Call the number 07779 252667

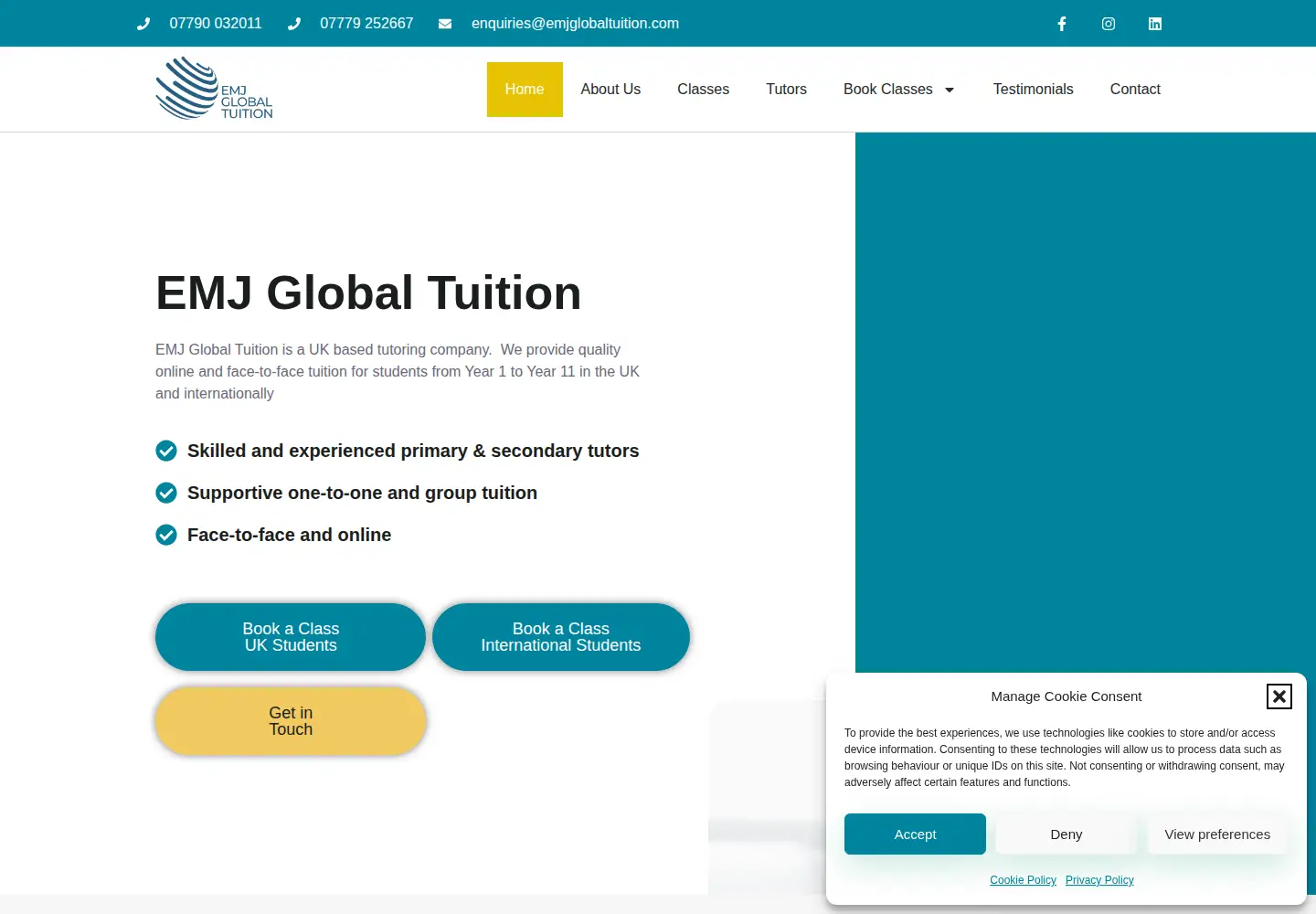tap(366, 24)
